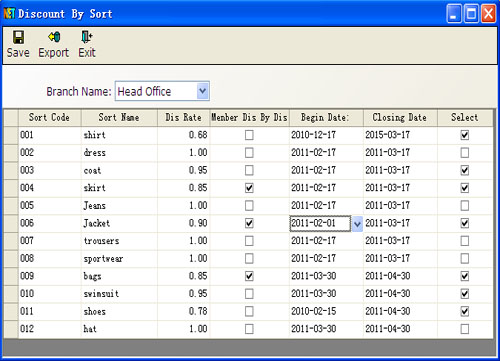
Task: Click sort code cell '004'
Action: coord(49,188)
